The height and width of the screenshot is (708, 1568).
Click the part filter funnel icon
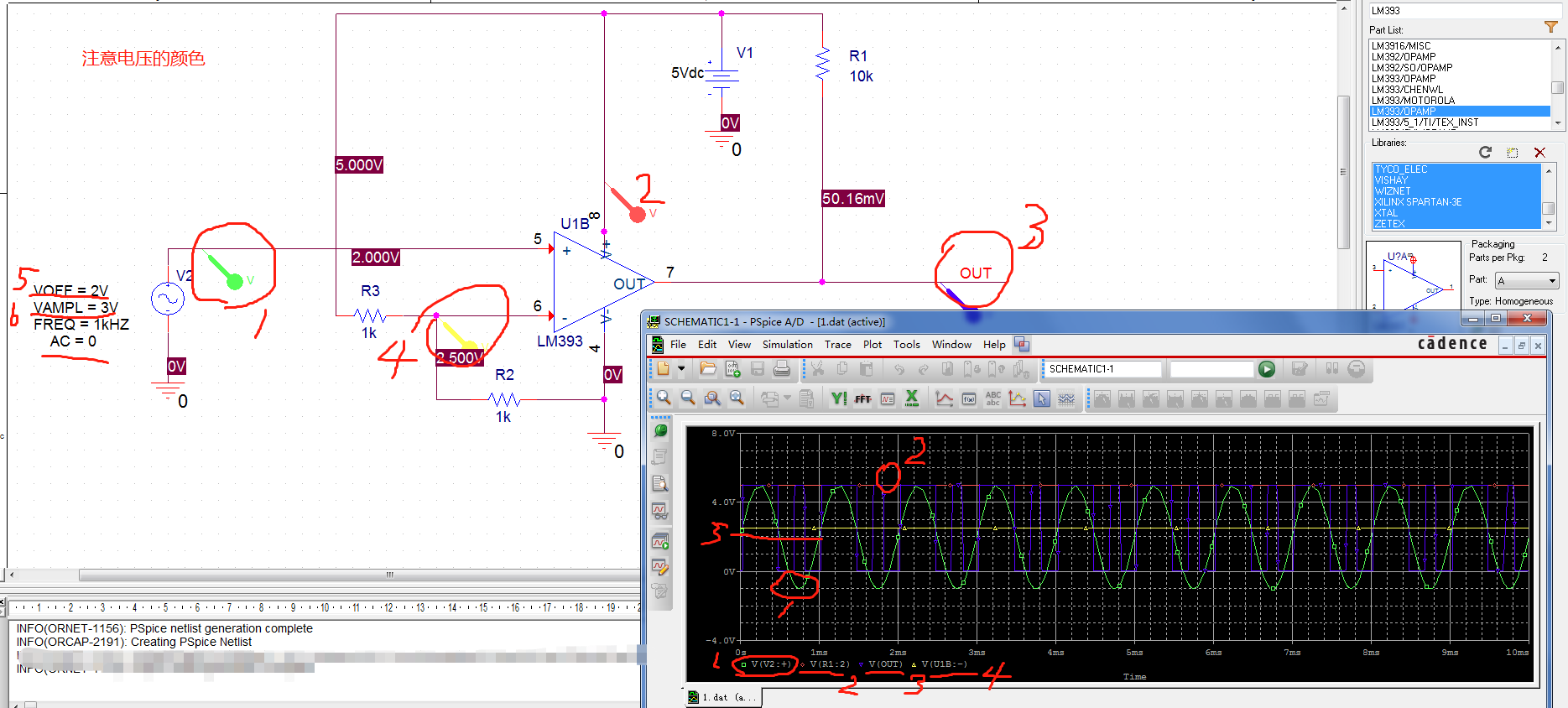1550,28
